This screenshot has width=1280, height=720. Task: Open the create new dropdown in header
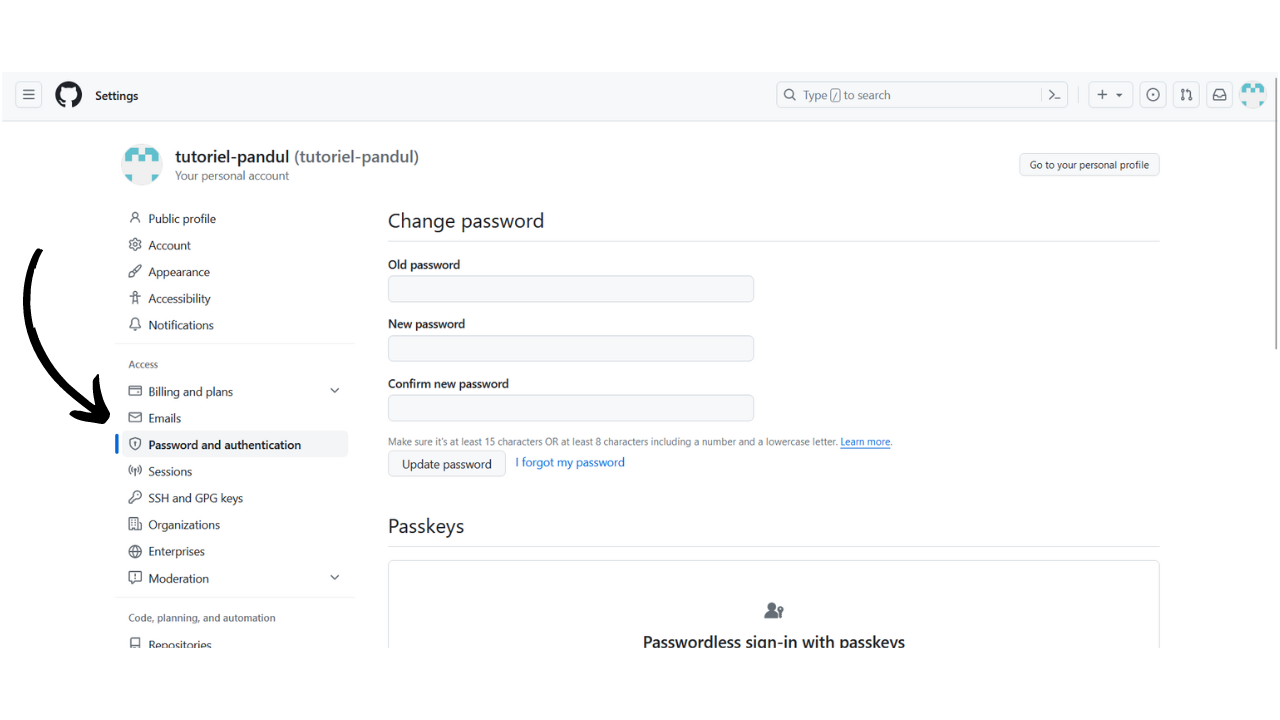(1110, 94)
